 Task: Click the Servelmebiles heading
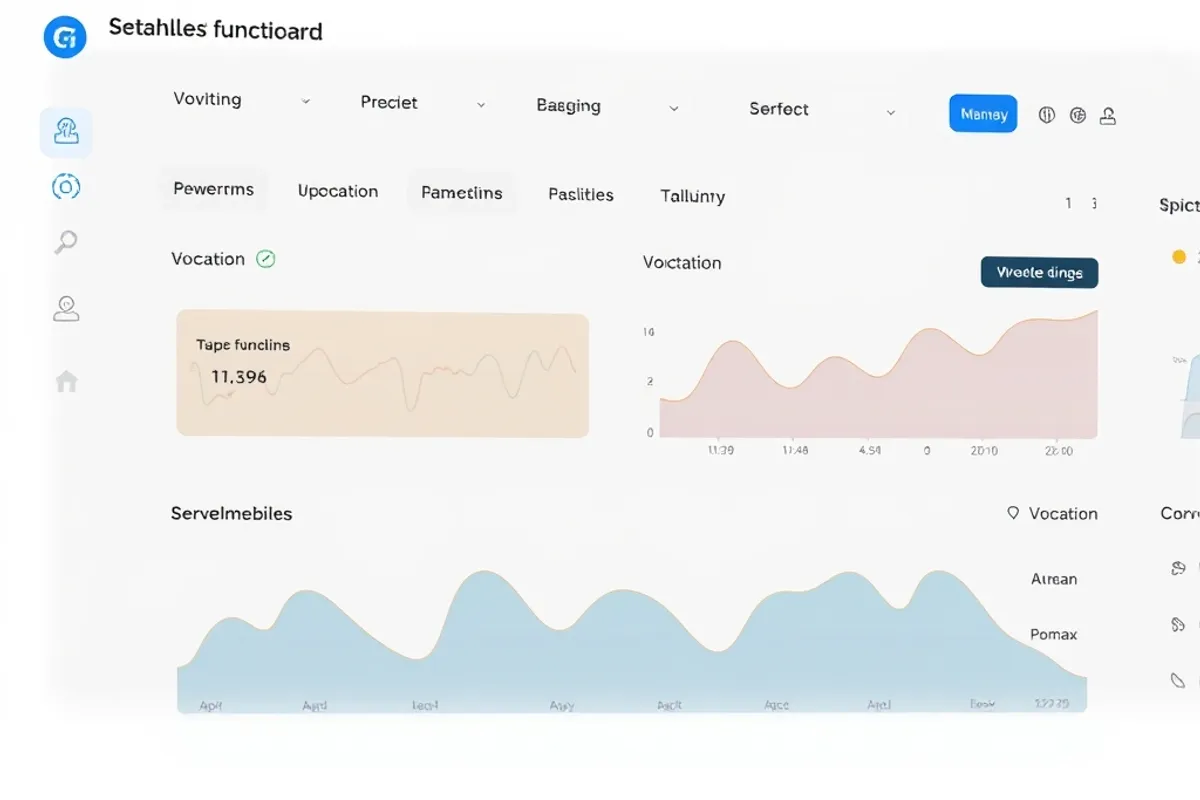click(232, 514)
